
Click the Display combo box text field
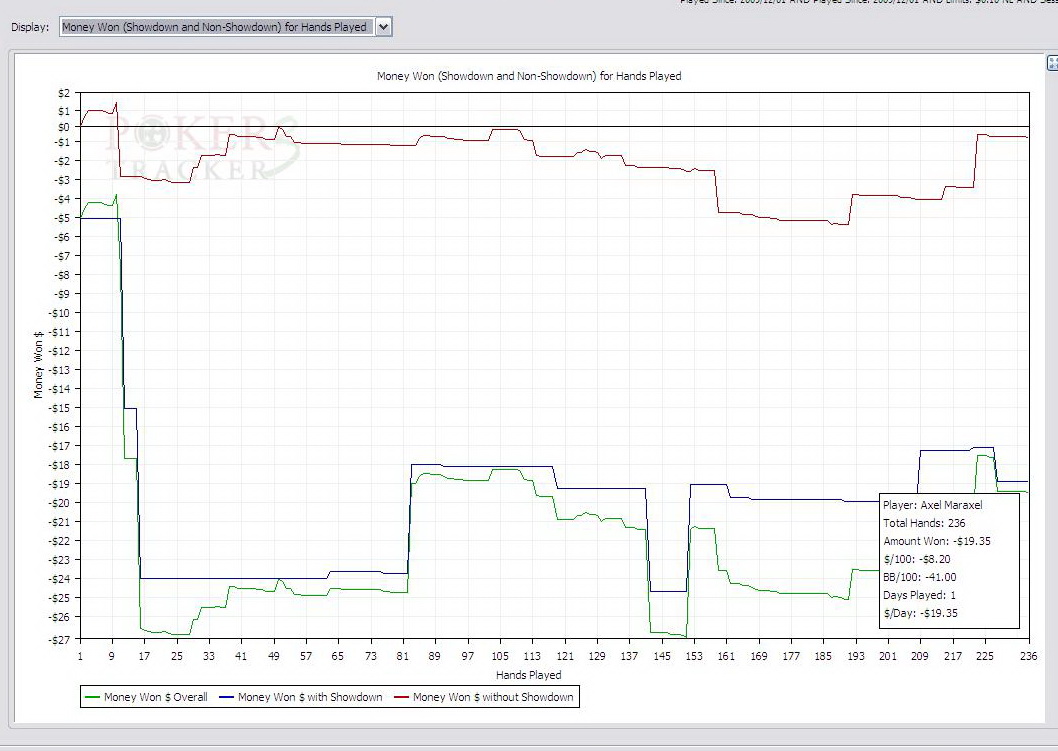point(215,27)
